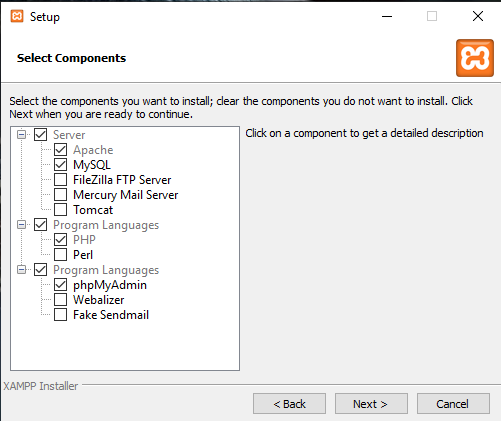Uncheck the MySQL checkbox

click(x=60, y=164)
